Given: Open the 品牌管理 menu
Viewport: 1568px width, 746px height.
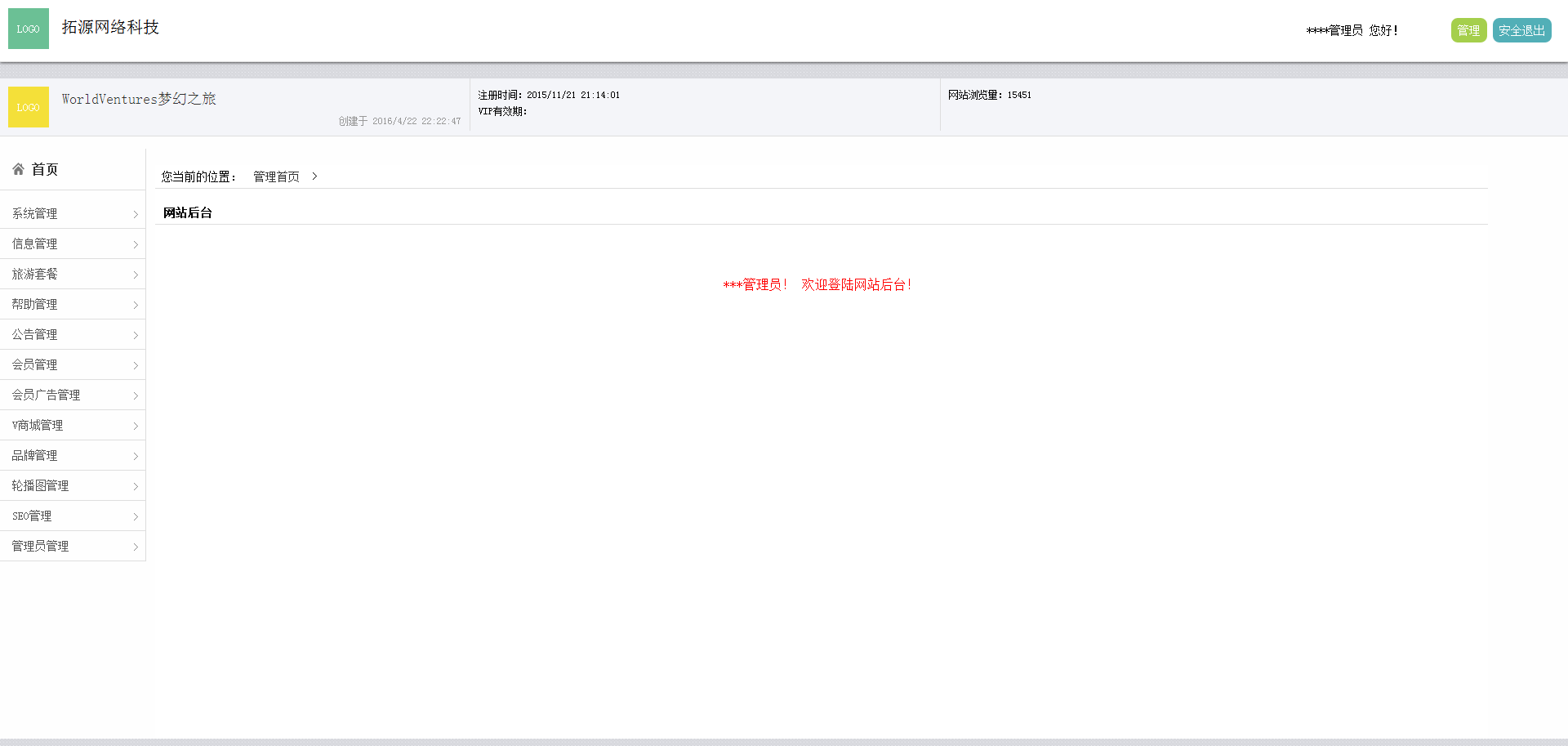Looking at the screenshot, I should pyautogui.click(x=73, y=455).
